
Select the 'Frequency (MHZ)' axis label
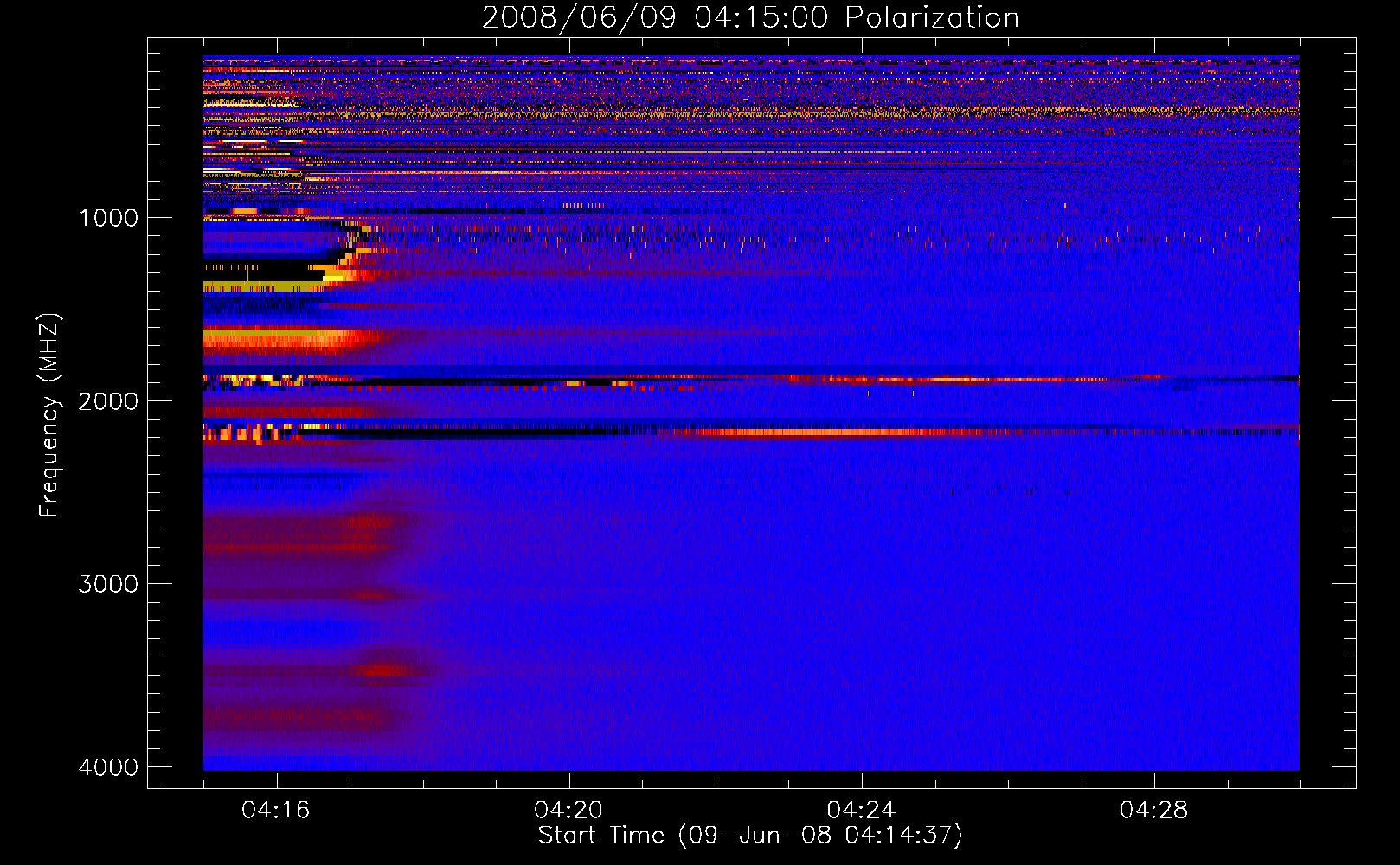click(x=49, y=414)
